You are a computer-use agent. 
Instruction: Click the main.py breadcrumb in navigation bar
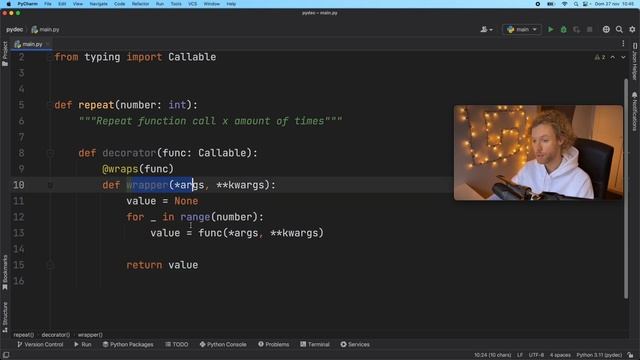45,29
